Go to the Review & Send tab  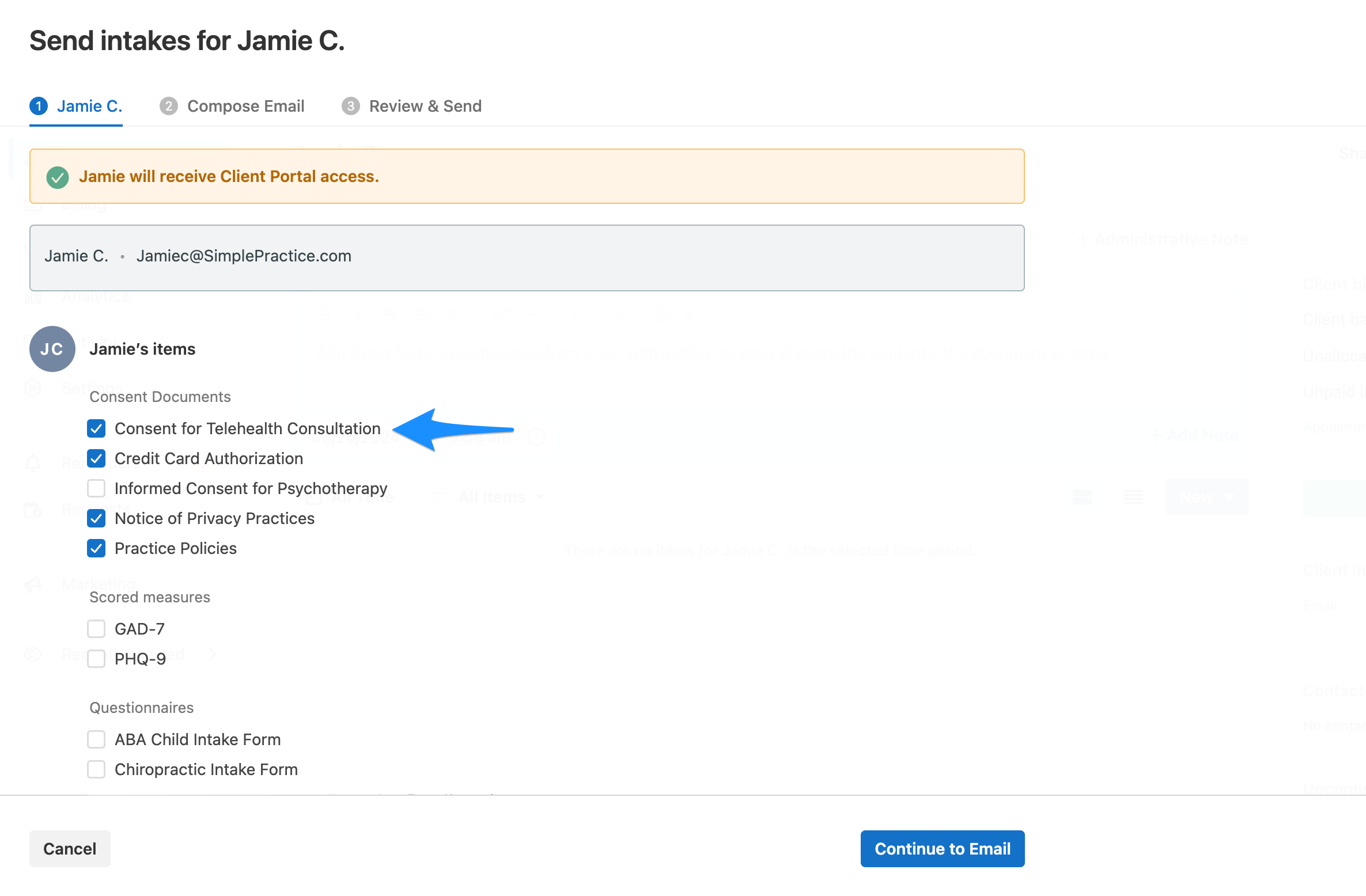tap(425, 106)
